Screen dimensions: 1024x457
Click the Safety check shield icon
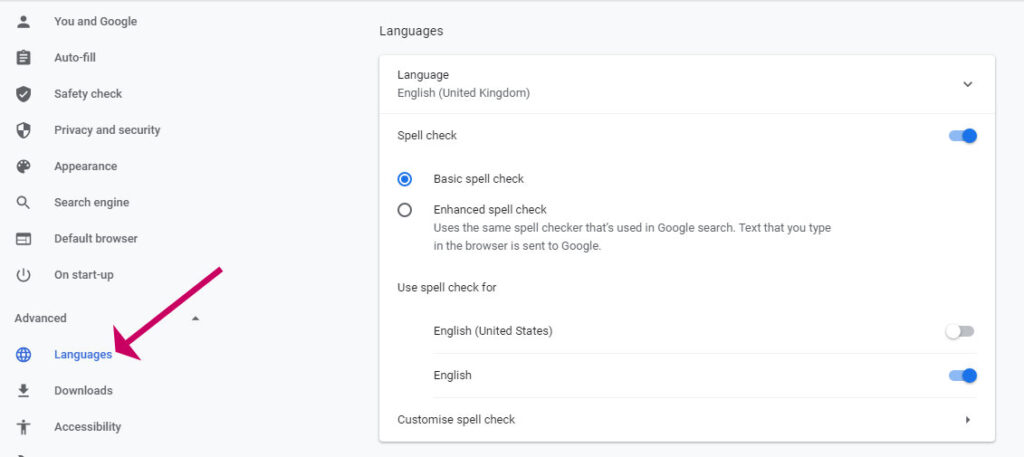click(24, 94)
